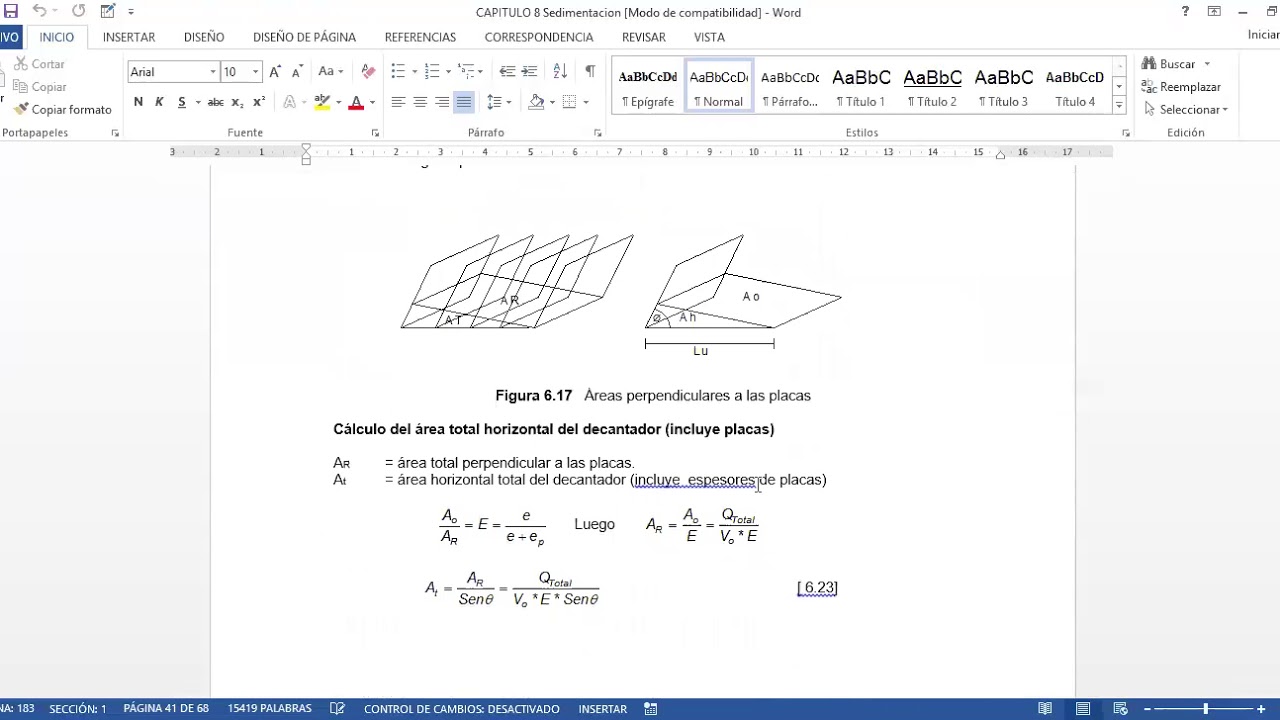Image resolution: width=1280 pixels, height=720 pixels.
Task: Decrease the paragraph indent
Action: coord(507,72)
